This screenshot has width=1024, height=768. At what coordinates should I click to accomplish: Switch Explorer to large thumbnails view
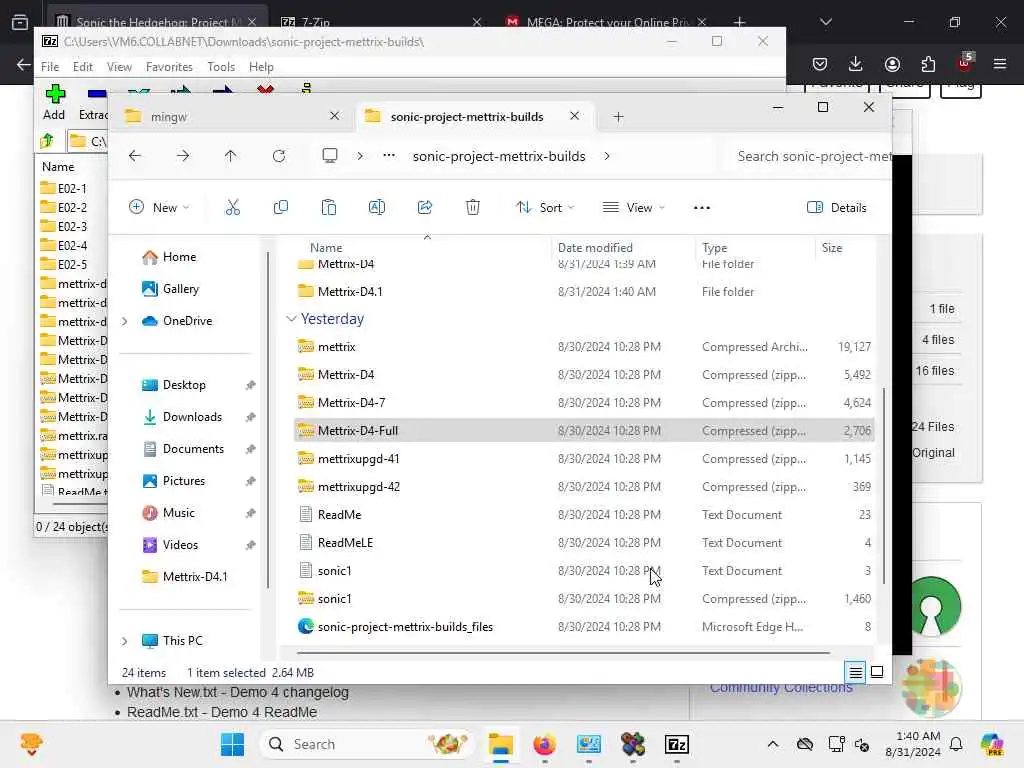click(x=877, y=672)
